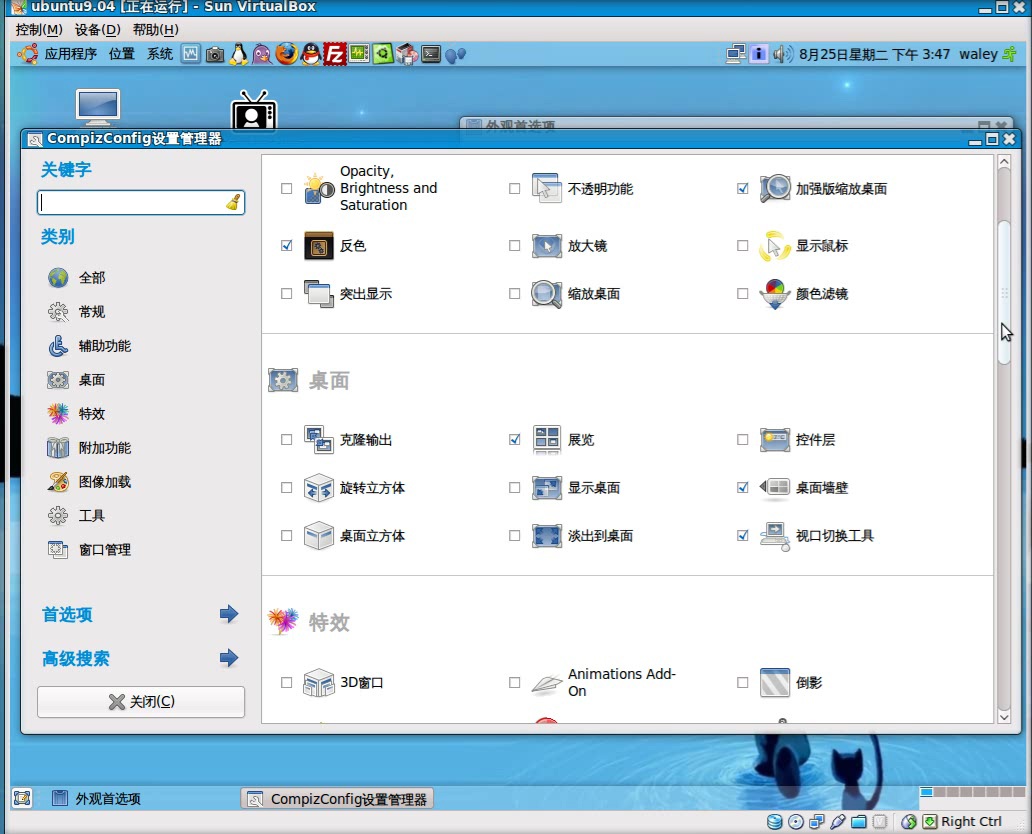Image resolution: width=1032 pixels, height=834 pixels.
Task: Expand 首选项 with its blue arrow
Action: (x=229, y=614)
